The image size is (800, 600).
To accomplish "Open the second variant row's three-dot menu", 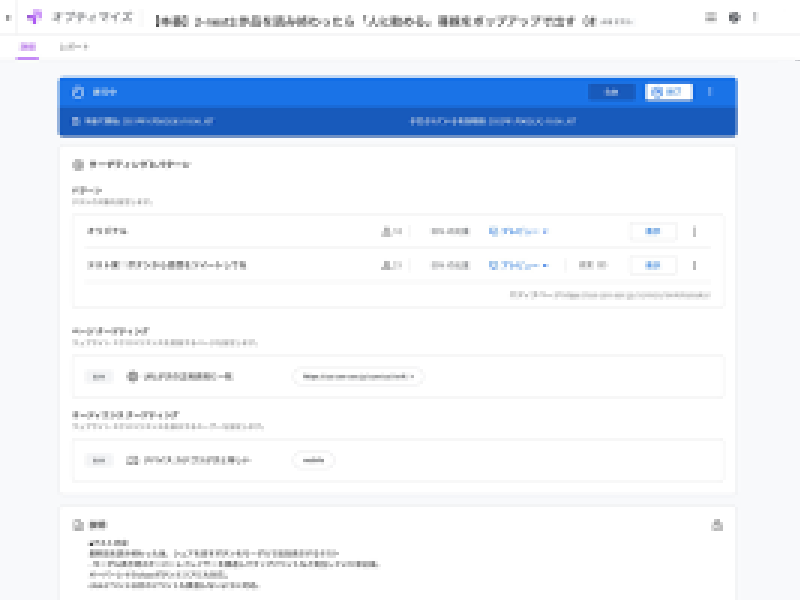I will 694,265.
